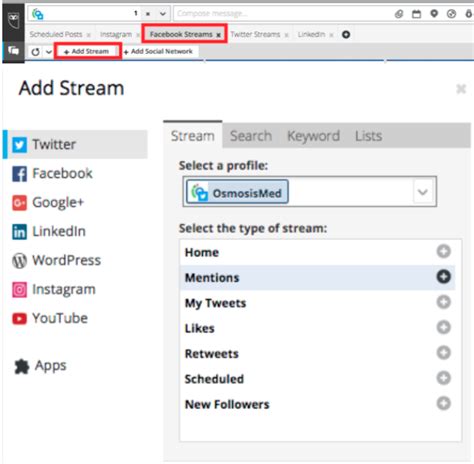The width and height of the screenshot is (474, 464).
Task: Select the Keyword tab in dialog
Action: coord(313,136)
